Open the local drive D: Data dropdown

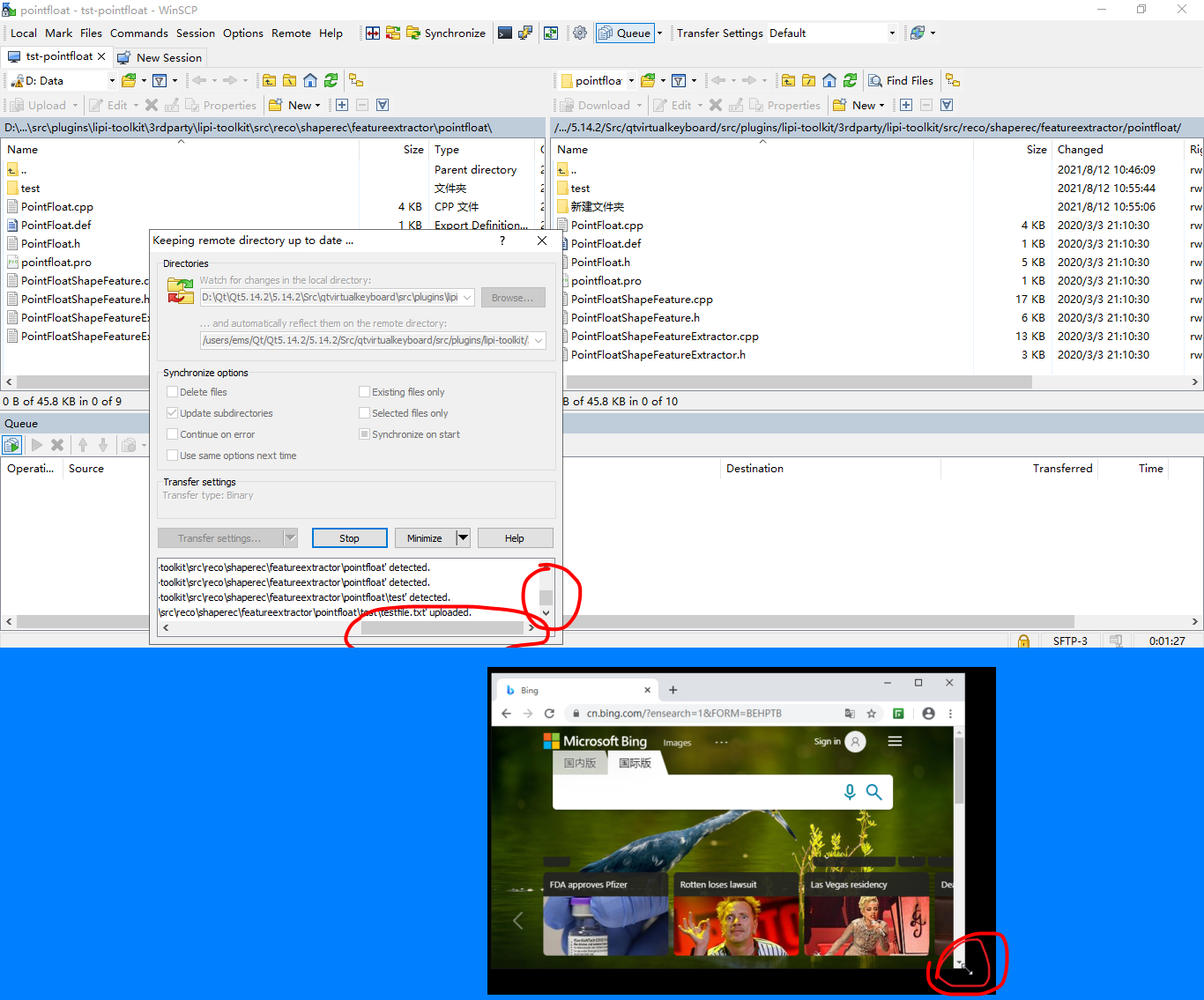click(x=112, y=80)
